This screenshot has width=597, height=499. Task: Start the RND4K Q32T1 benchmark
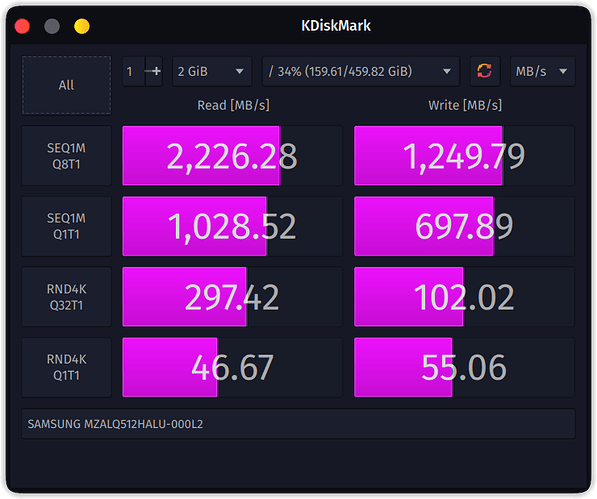66,297
